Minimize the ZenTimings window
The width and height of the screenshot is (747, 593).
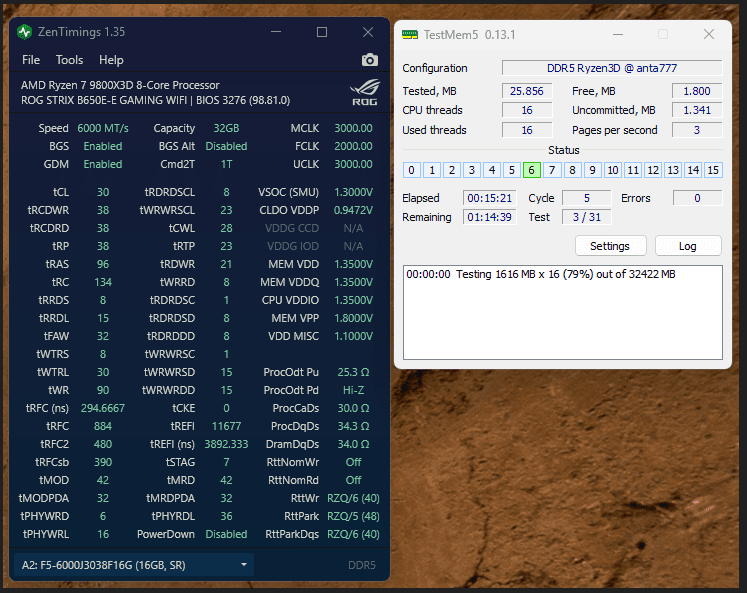276,32
